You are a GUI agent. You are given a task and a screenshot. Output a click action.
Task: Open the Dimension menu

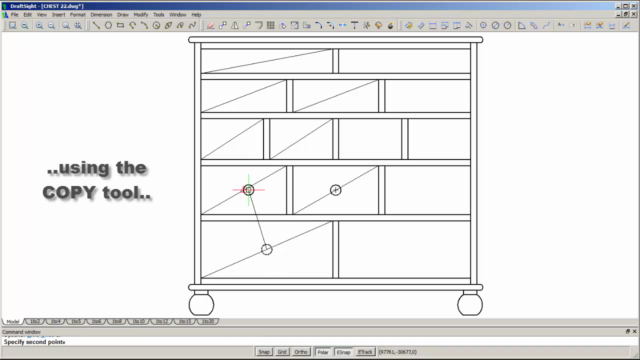[x=101, y=15]
